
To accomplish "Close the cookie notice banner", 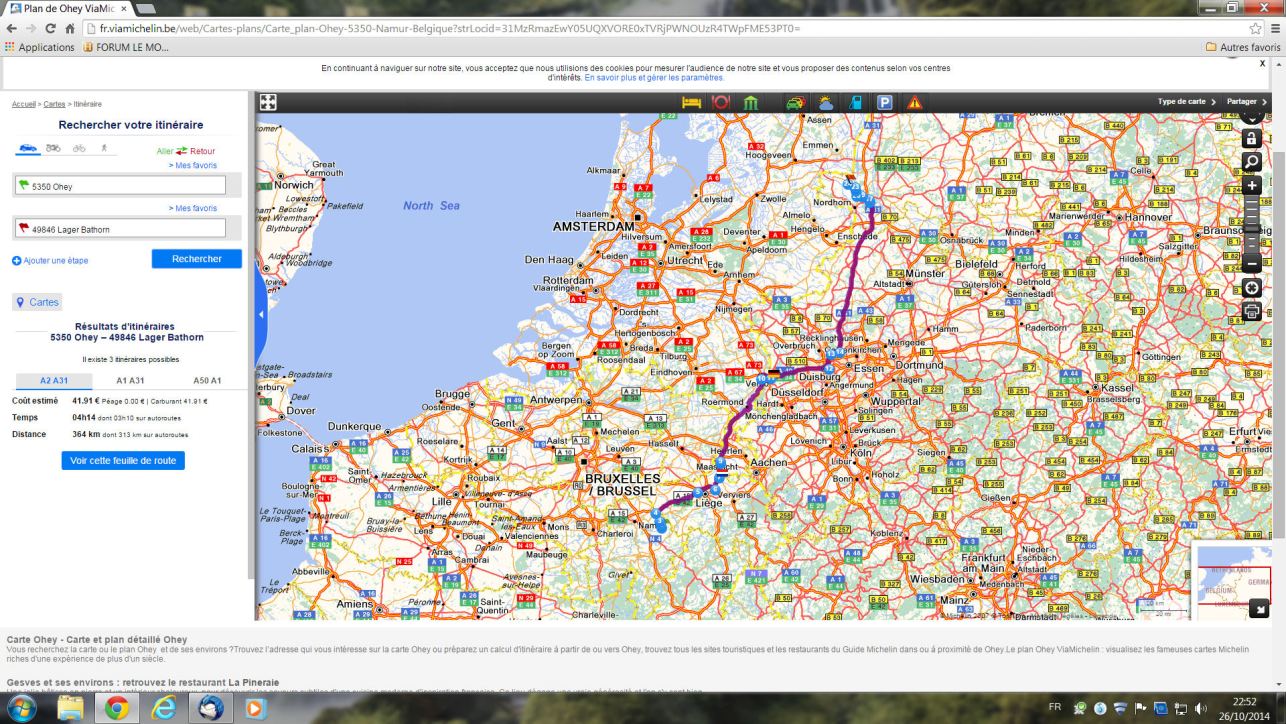I will (x=1262, y=63).
